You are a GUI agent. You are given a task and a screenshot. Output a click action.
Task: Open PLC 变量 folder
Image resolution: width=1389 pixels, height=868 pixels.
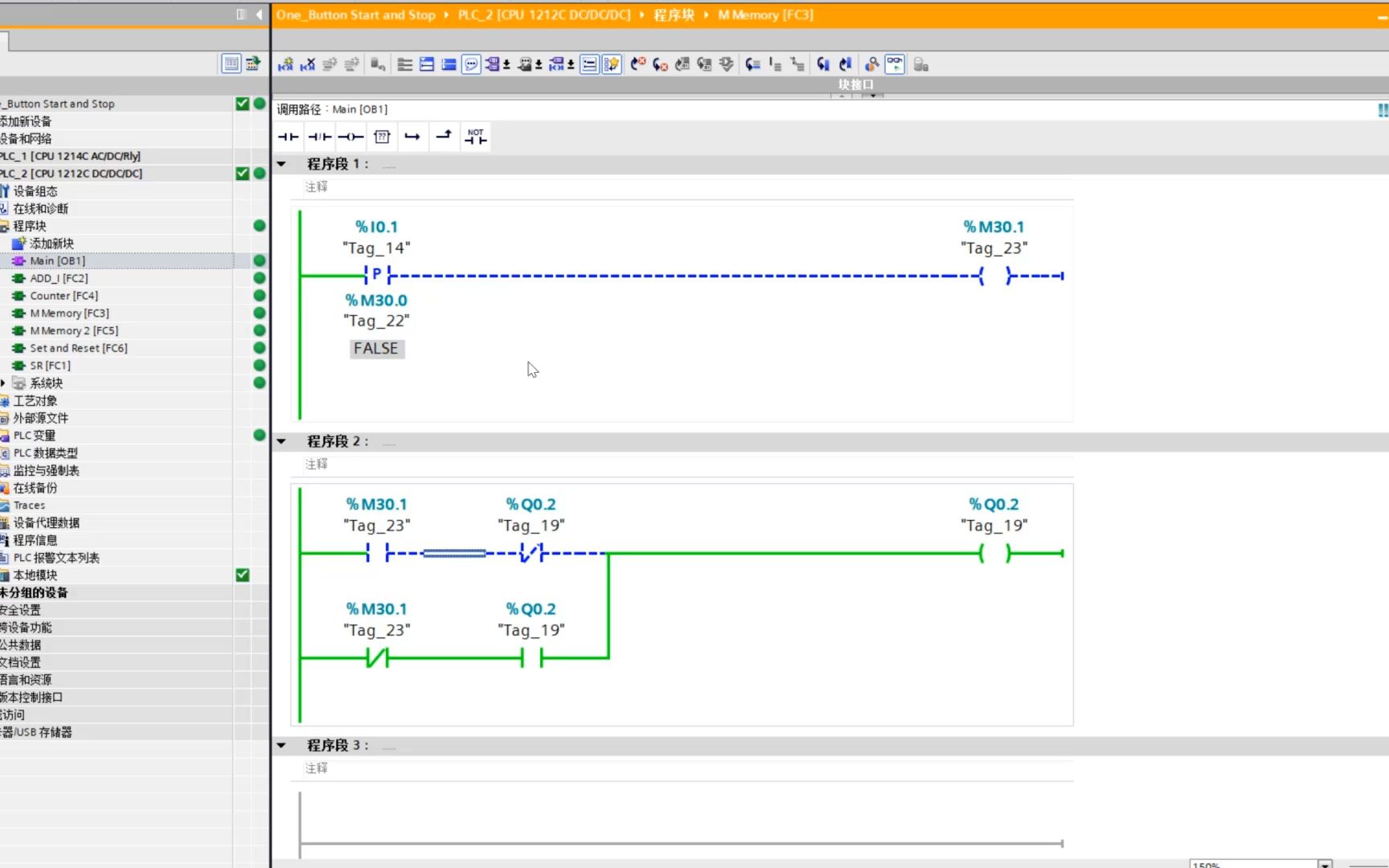(x=35, y=436)
